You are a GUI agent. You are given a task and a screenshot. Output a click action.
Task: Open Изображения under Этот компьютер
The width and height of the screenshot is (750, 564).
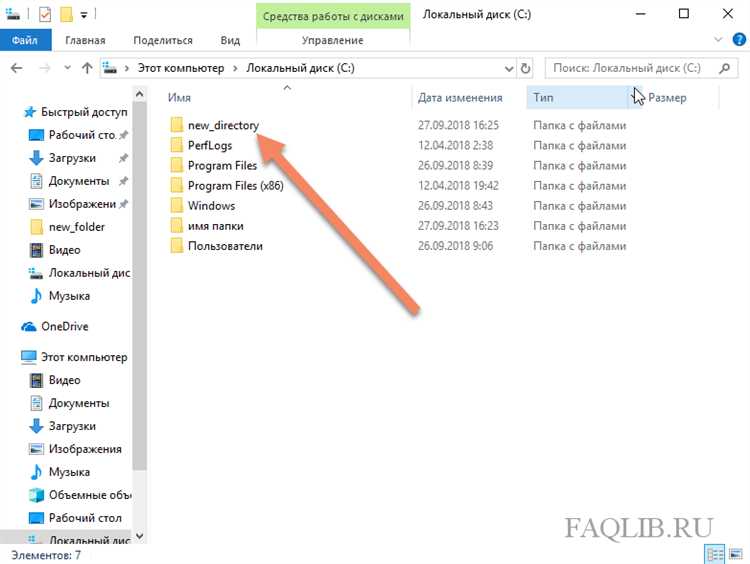(x=85, y=449)
